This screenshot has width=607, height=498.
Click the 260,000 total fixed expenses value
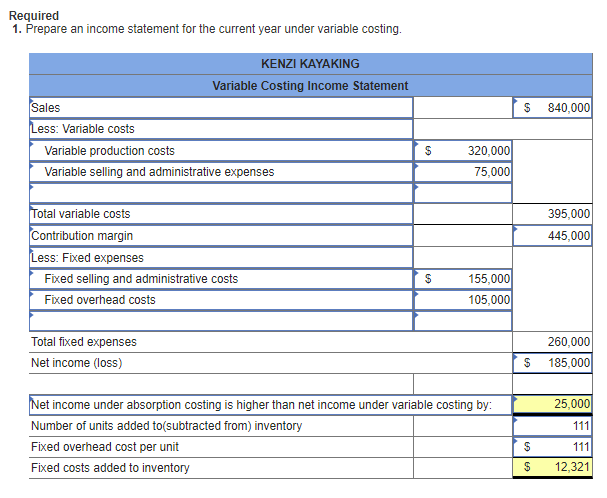point(552,342)
